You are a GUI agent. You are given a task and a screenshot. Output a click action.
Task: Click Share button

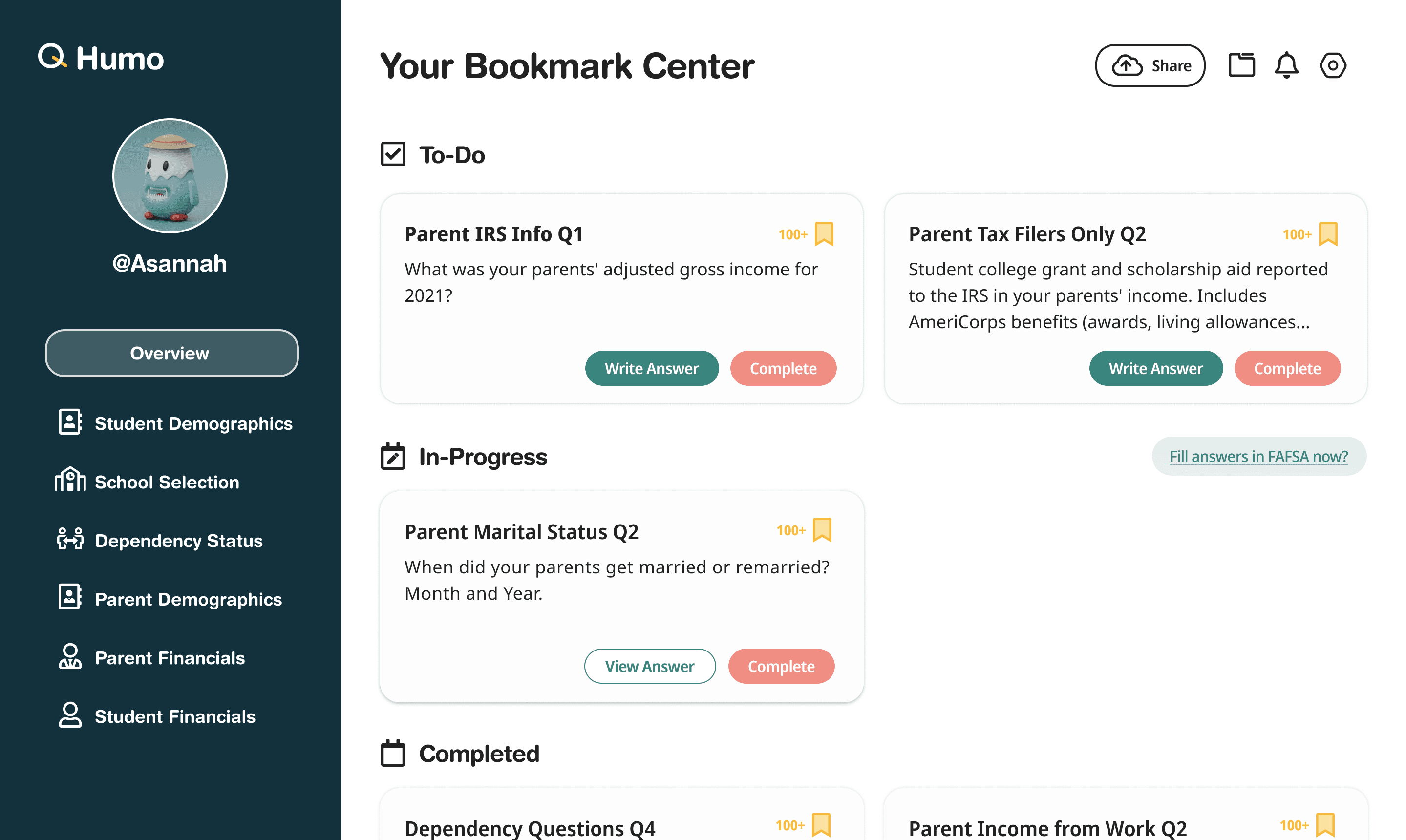1150,65
